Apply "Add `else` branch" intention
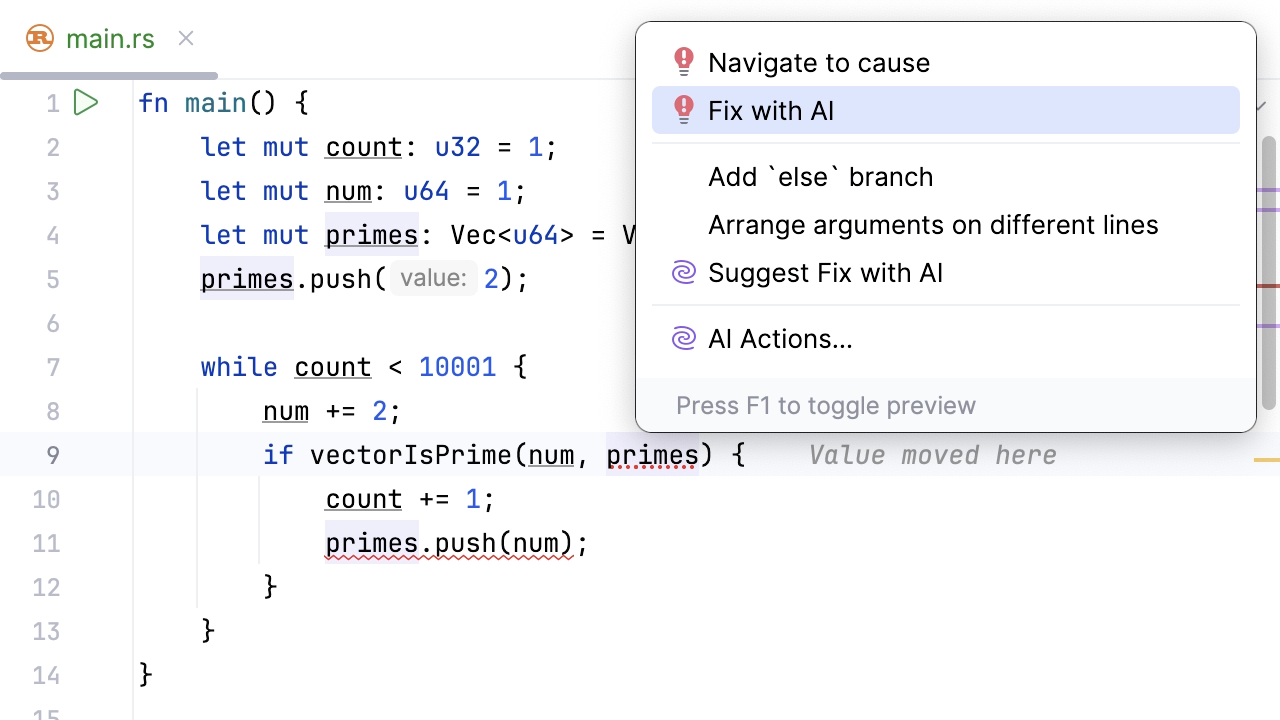Viewport: 1280px width, 720px height. point(820,177)
